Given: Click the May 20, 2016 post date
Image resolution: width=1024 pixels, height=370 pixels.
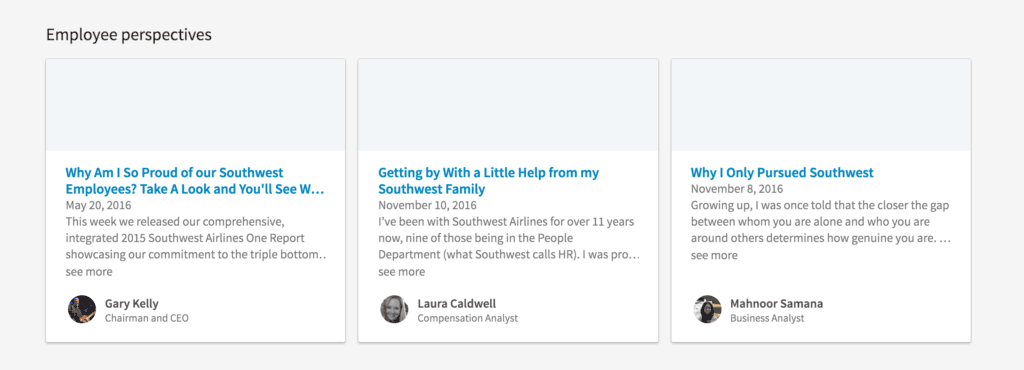Looking at the screenshot, I should [x=98, y=205].
